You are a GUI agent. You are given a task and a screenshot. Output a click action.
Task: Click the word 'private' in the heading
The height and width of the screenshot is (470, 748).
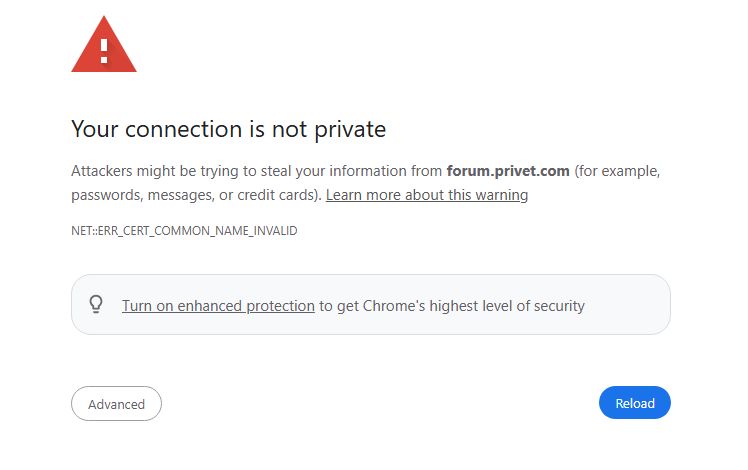(x=350, y=130)
